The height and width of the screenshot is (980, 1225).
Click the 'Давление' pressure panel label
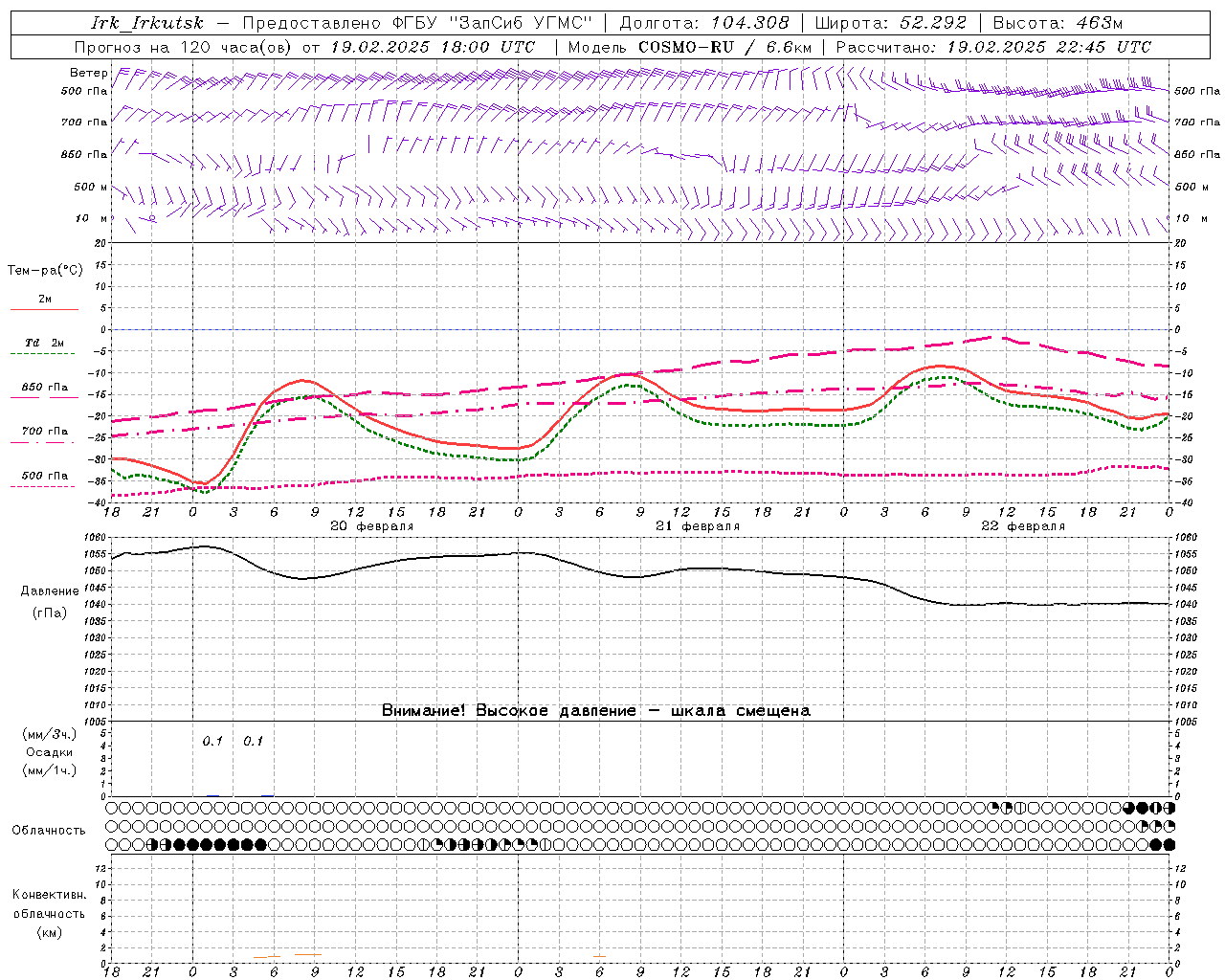coord(50,590)
